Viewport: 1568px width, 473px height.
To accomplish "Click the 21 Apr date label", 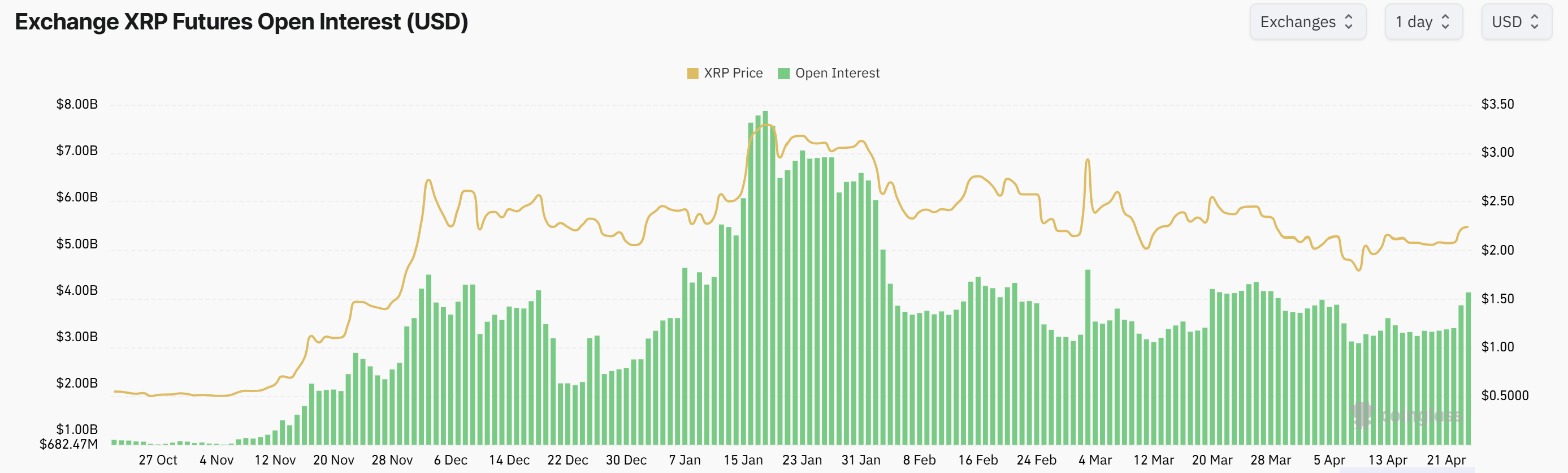I will click(x=1446, y=460).
